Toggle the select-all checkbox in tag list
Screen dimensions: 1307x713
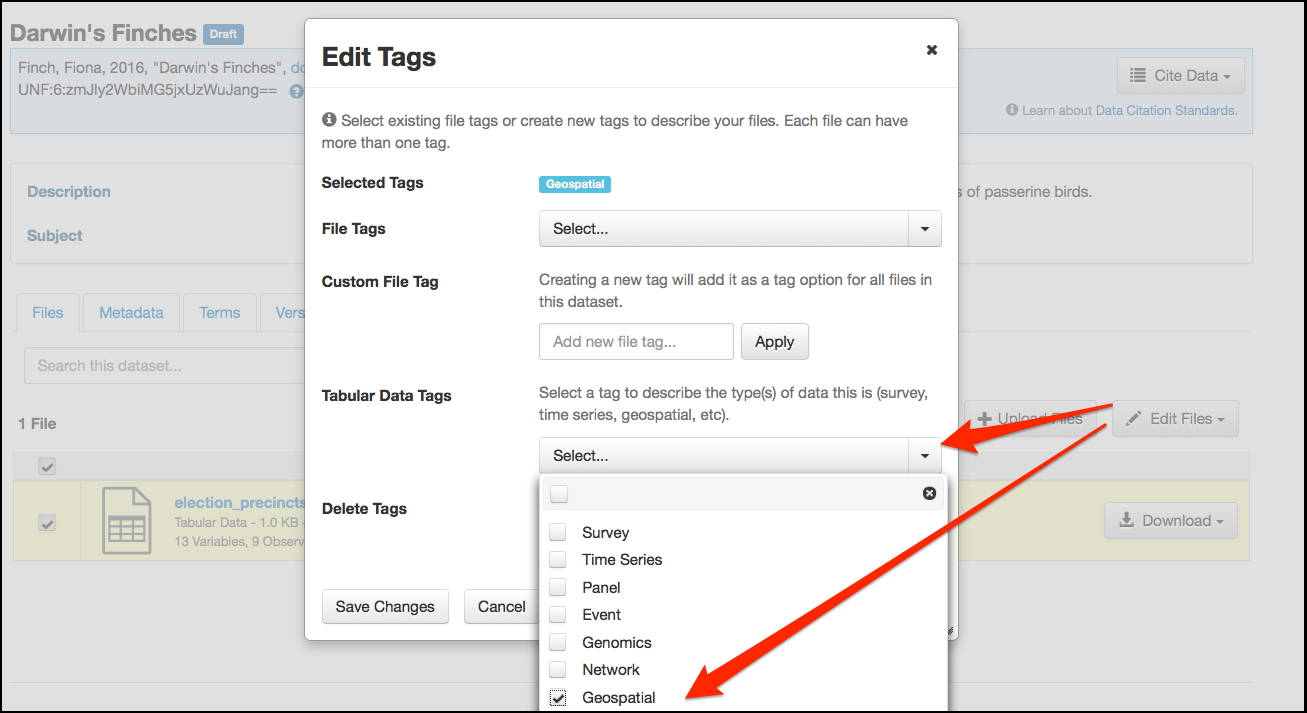click(x=559, y=493)
